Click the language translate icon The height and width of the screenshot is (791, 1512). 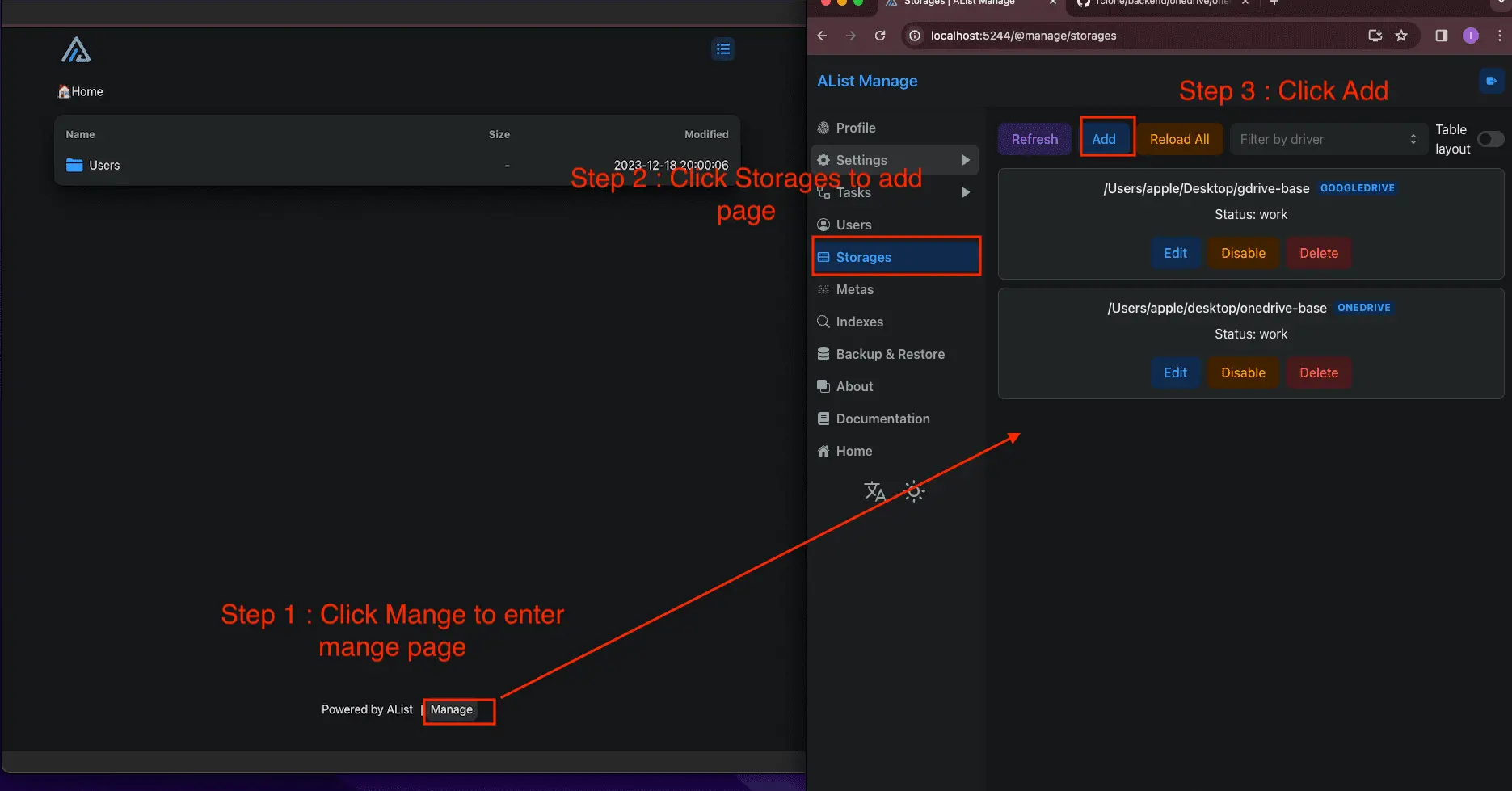click(874, 491)
